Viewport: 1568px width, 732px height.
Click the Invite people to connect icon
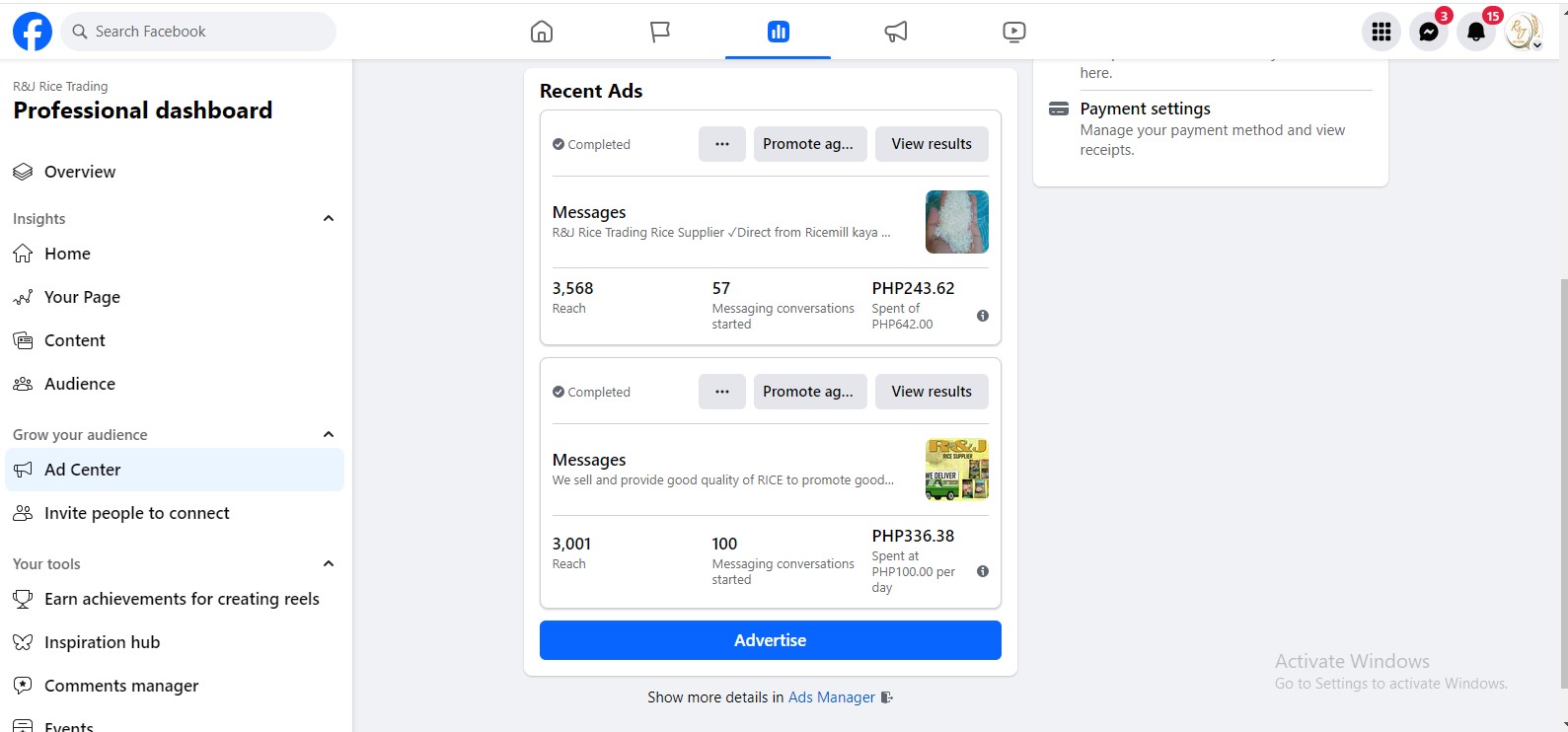(x=23, y=513)
